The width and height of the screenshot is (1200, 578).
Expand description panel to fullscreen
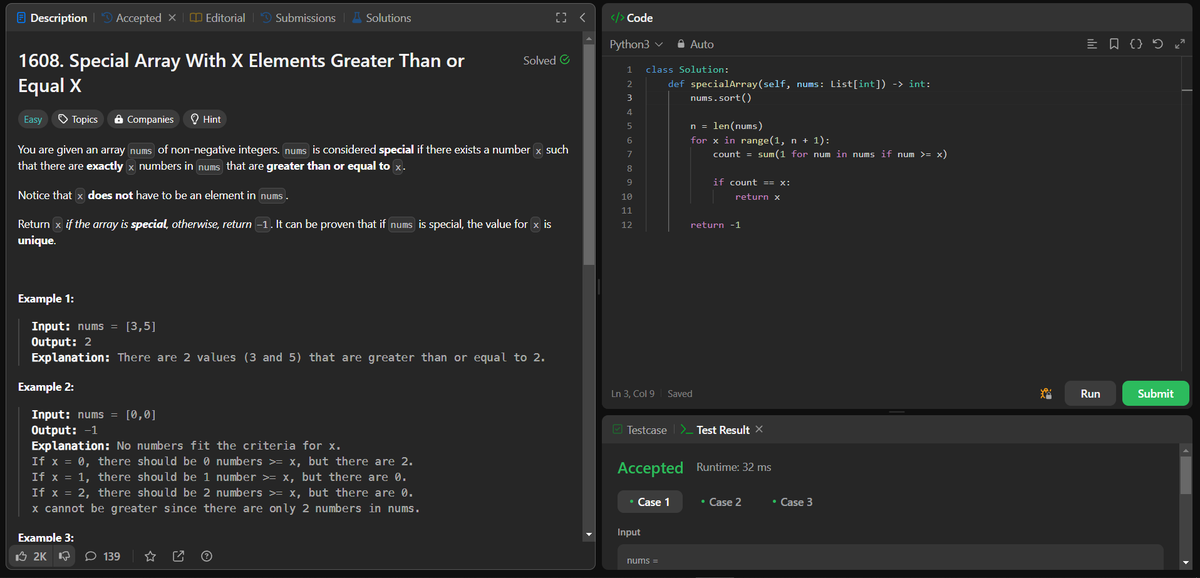coord(561,18)
